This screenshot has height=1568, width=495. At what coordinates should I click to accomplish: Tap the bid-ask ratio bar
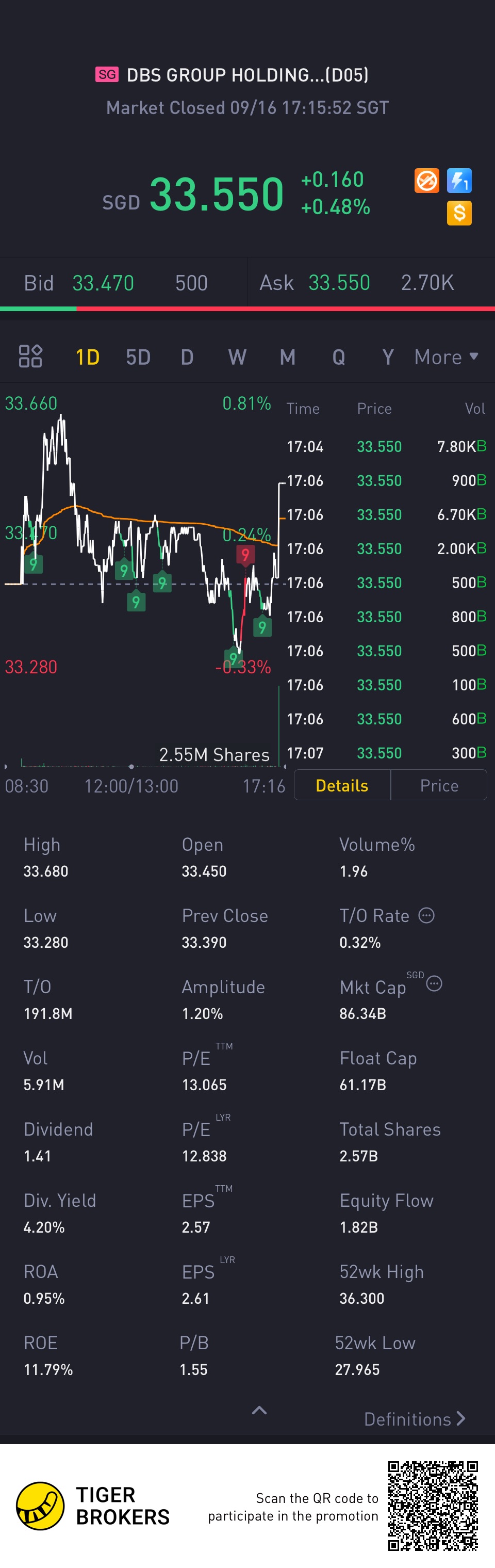[x=247, y=309]
